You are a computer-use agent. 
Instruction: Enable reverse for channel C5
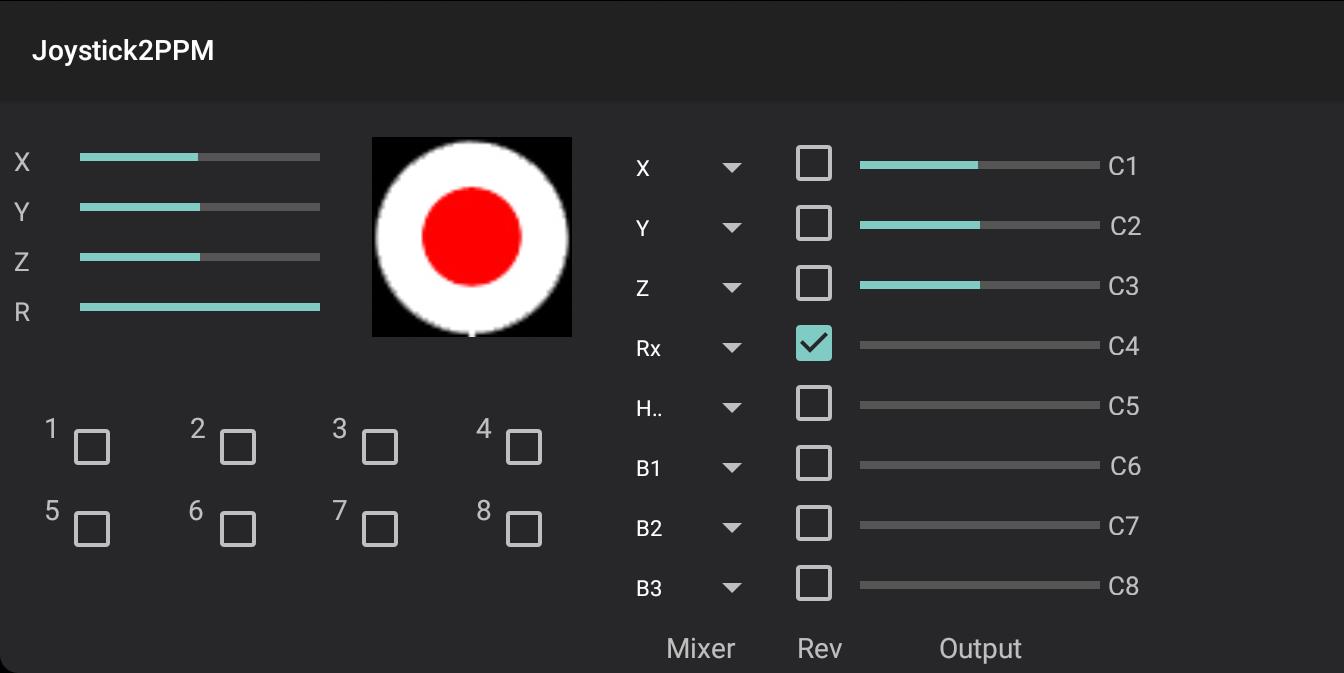click(814, 403)
